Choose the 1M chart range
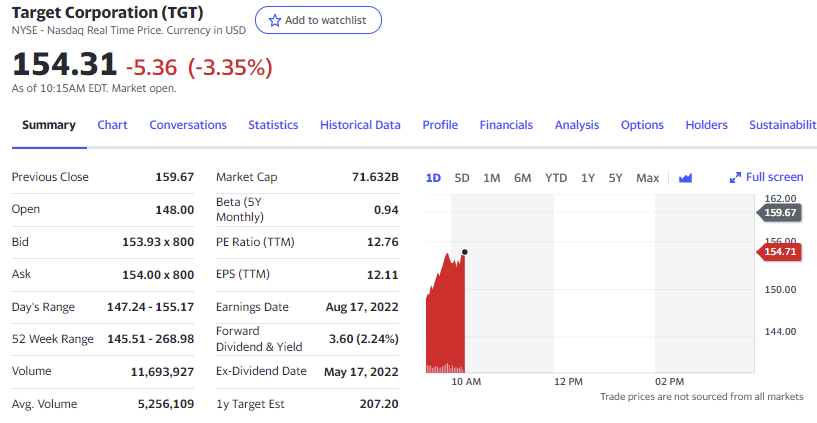Viewport: 817px width, 423px height. click(492, 178)
